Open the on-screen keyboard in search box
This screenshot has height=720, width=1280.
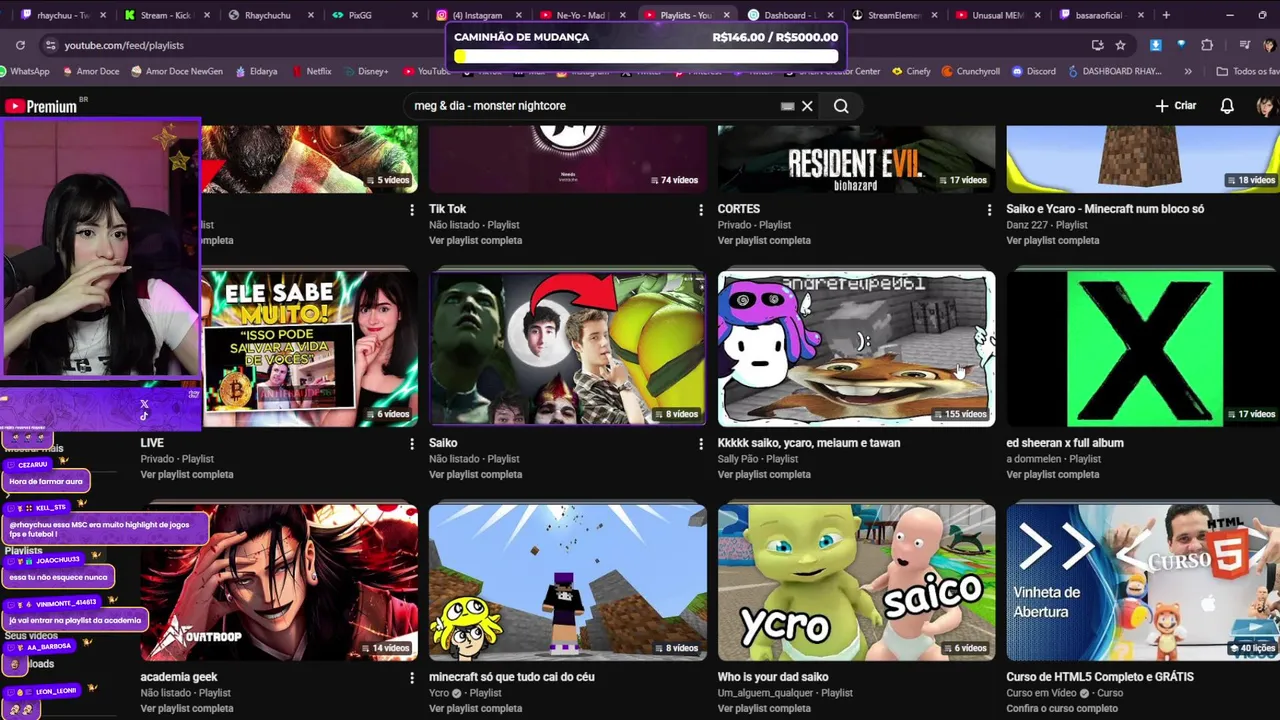click(x=788, y=106)
